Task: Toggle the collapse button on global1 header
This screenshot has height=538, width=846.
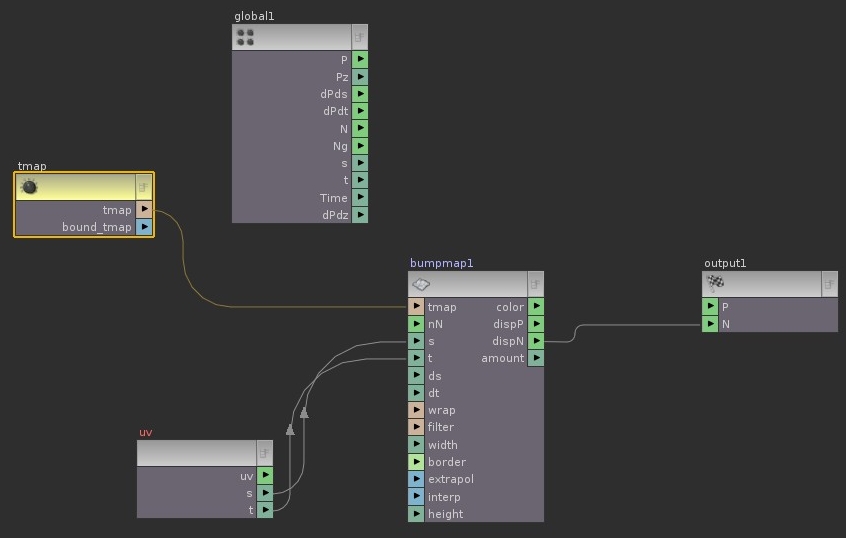Action: pos(359,37)
